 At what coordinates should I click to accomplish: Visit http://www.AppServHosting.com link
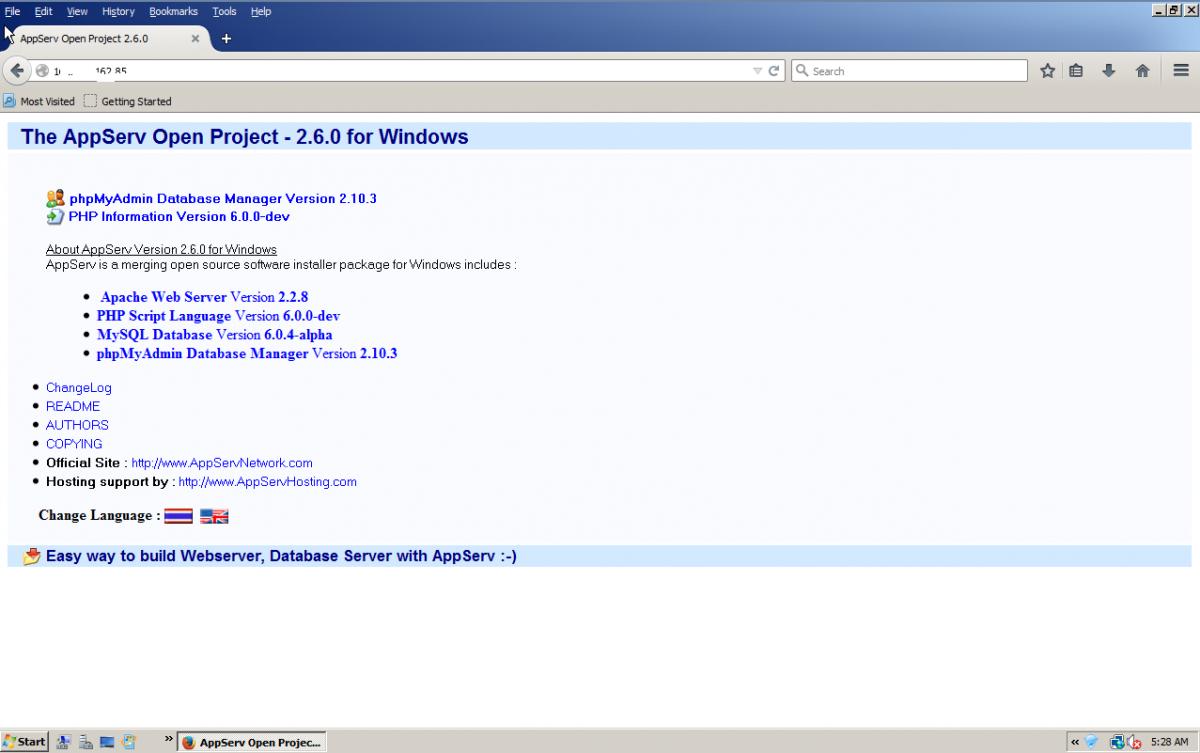pos(267,482)
